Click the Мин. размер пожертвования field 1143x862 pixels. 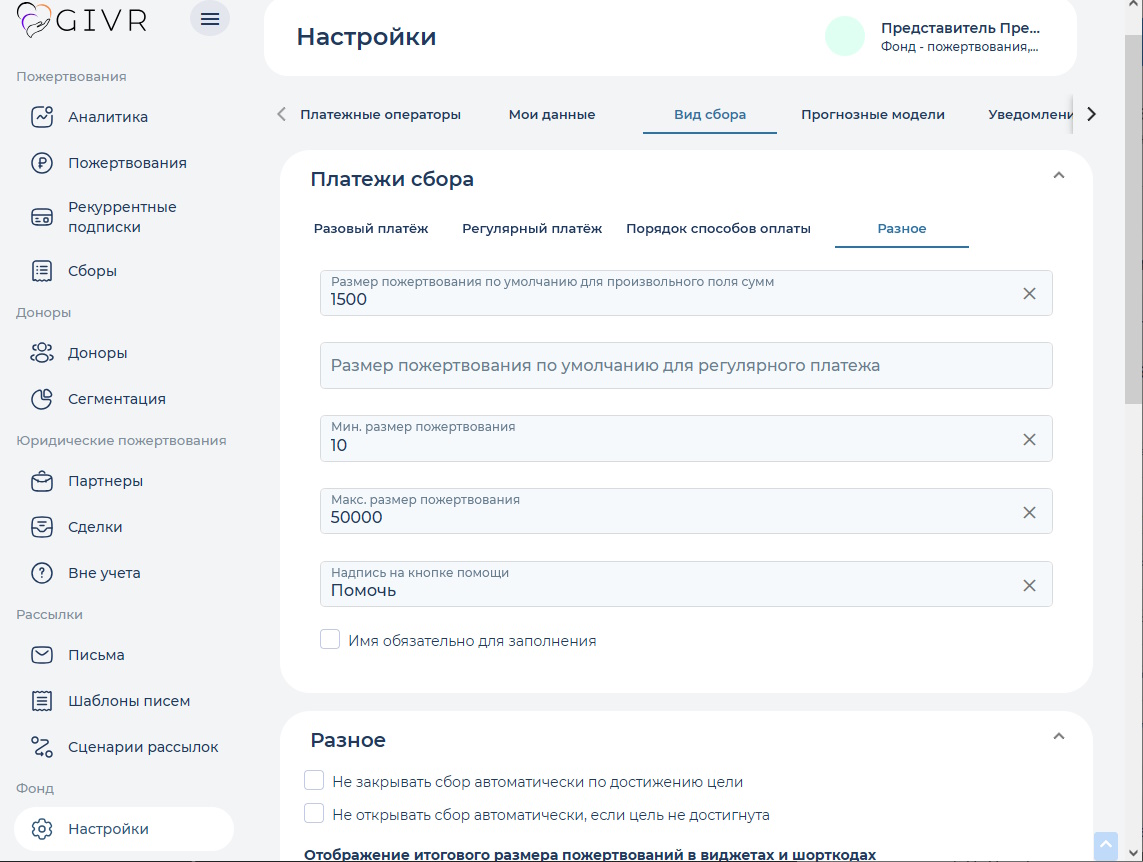coord(686,438)
